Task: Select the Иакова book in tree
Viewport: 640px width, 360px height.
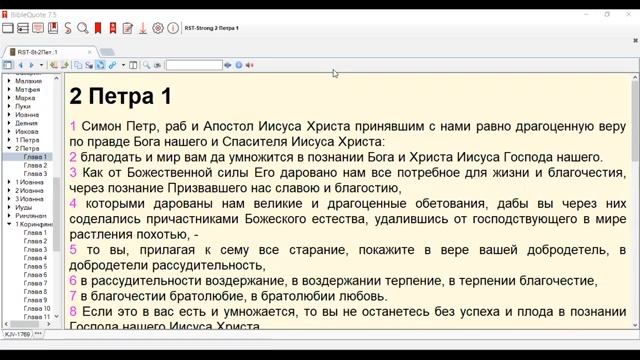Action: coord(27,131)
